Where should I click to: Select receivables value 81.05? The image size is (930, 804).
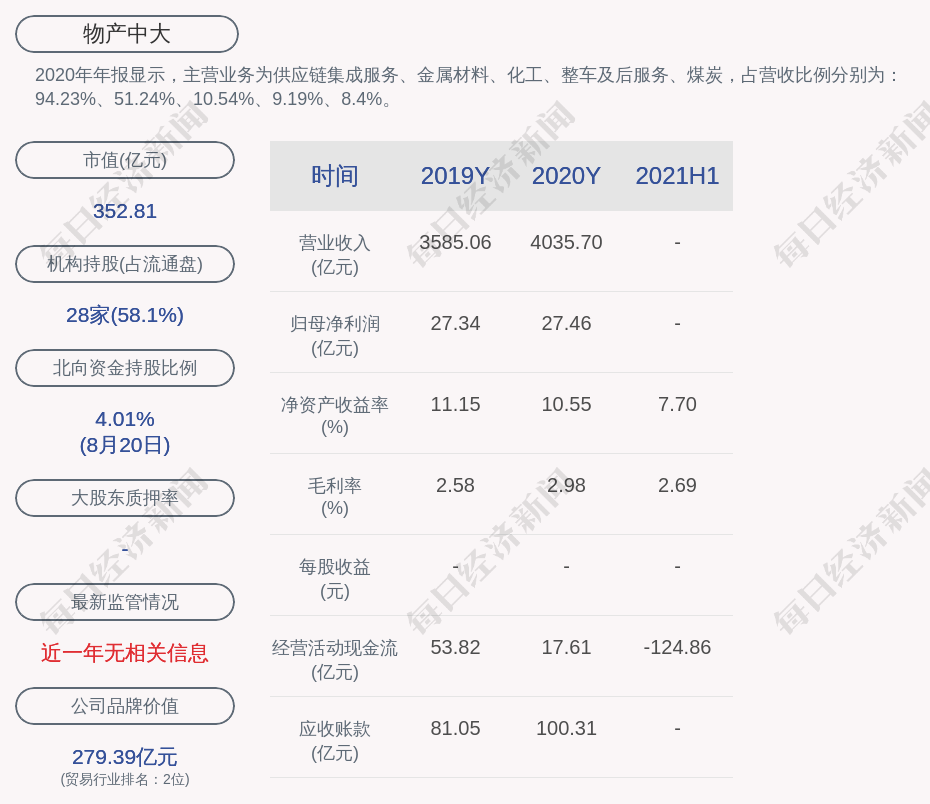coord(455,729)
